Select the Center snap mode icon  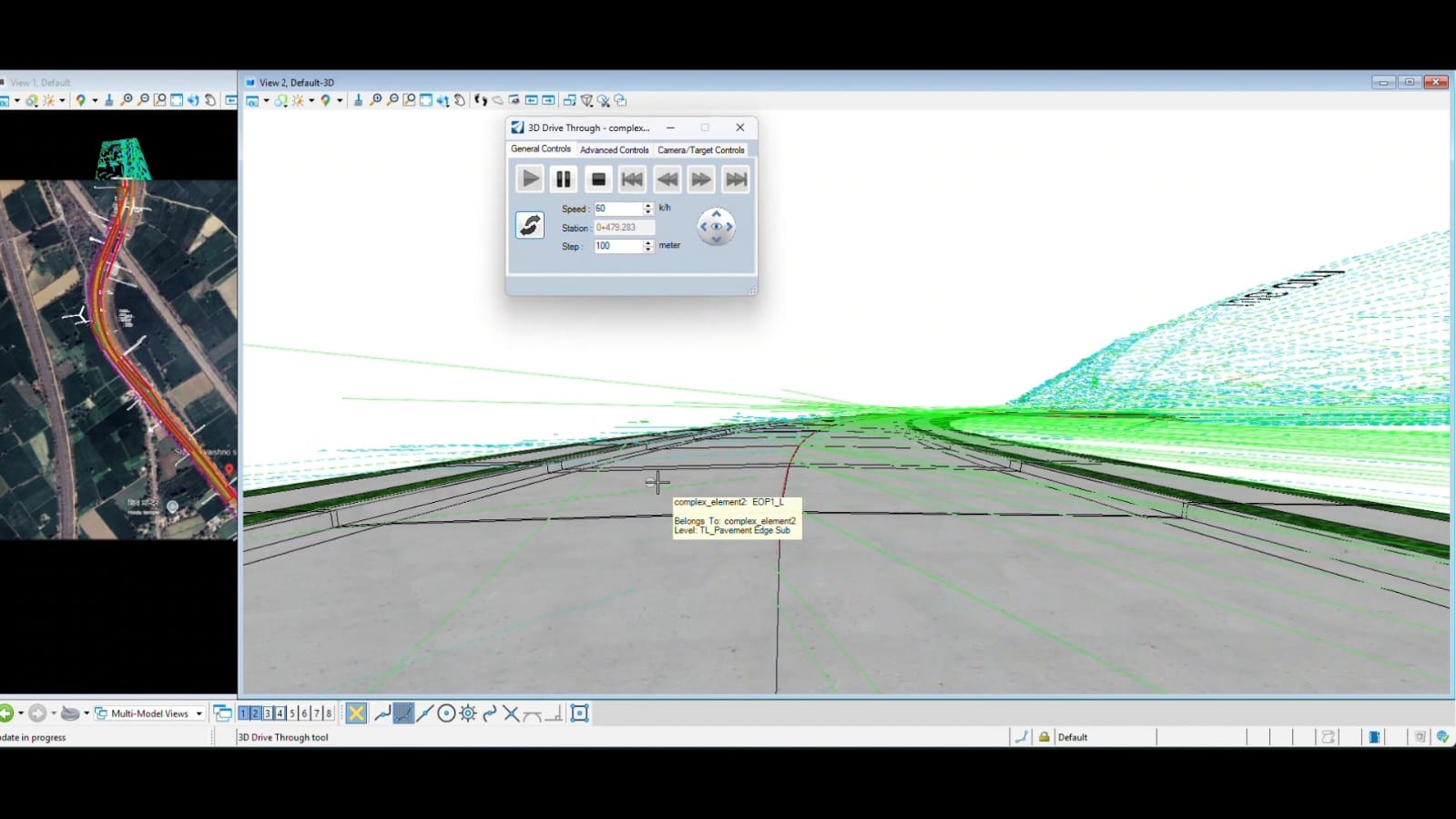pos(446,713)
